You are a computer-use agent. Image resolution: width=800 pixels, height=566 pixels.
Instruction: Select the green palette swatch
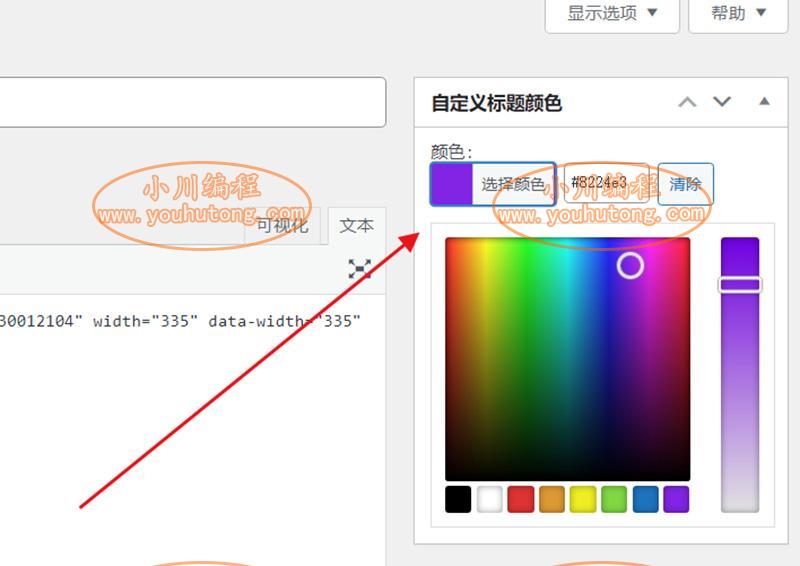tap(614, 499)
